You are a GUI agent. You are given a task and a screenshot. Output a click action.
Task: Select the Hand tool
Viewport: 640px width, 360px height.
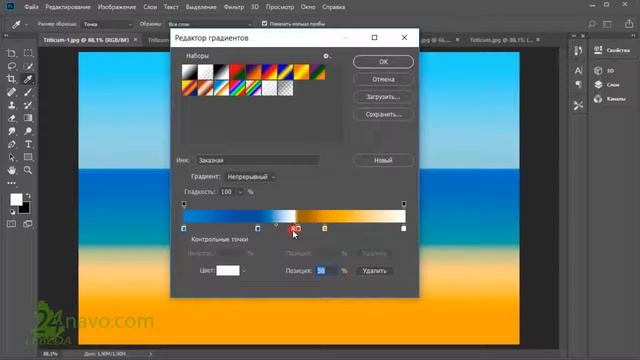11,170
